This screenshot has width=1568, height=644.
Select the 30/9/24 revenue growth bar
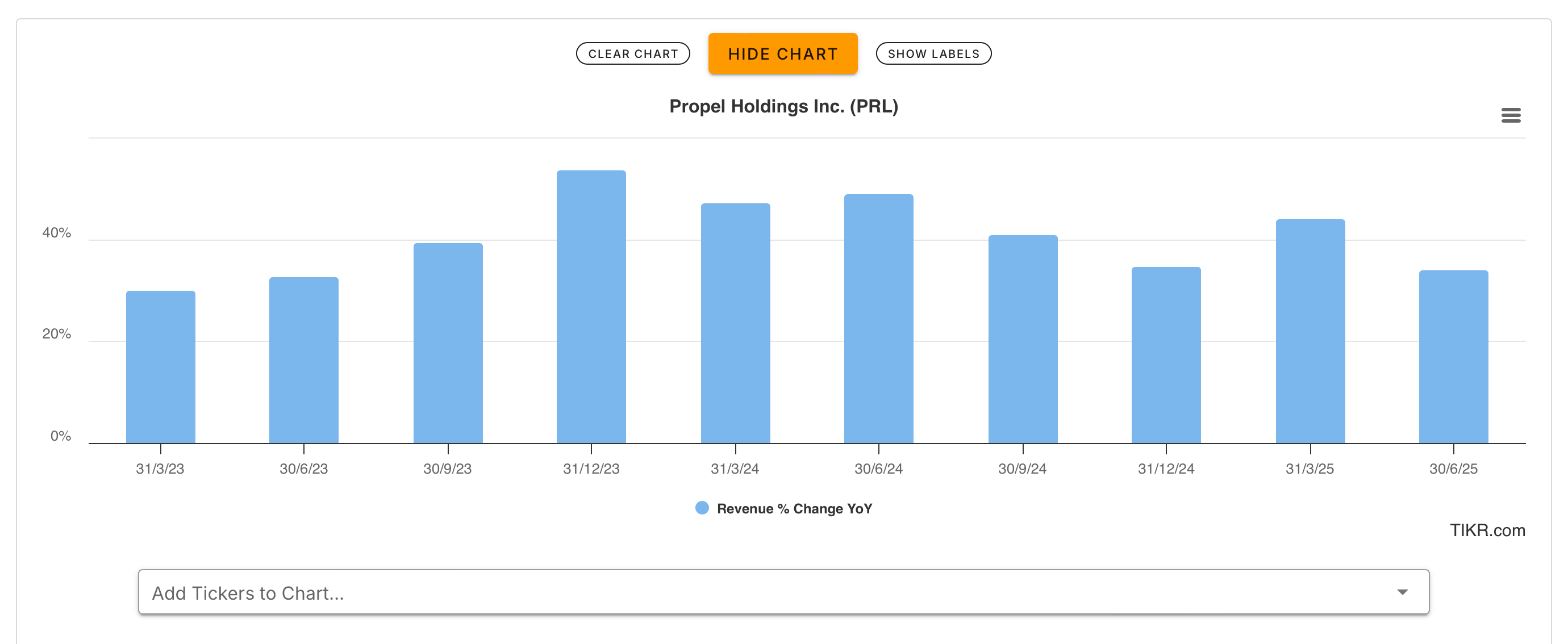(x=1023, y=339)
